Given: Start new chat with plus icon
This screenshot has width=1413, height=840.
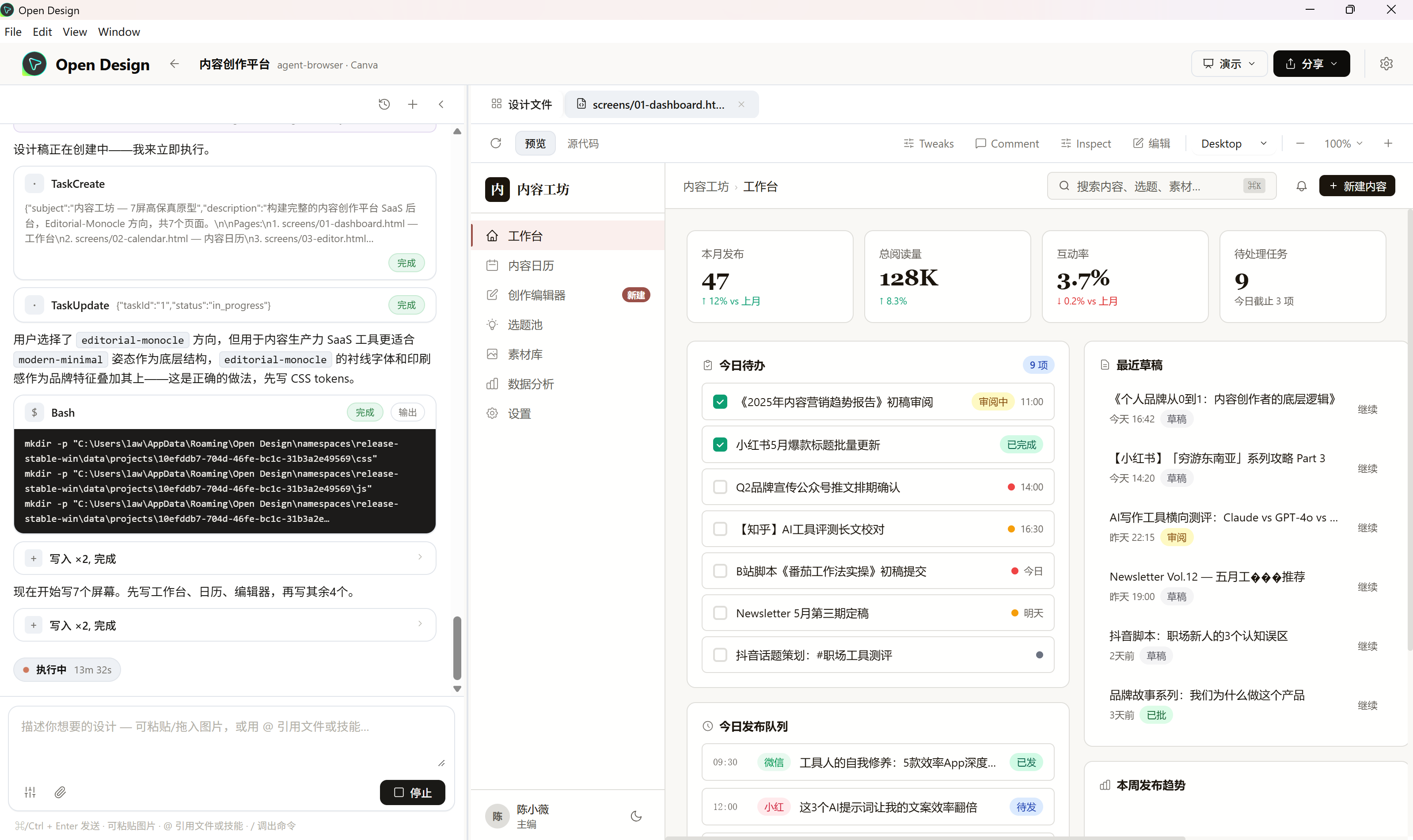Looking at the screenshot, I should tap(413, 104).
